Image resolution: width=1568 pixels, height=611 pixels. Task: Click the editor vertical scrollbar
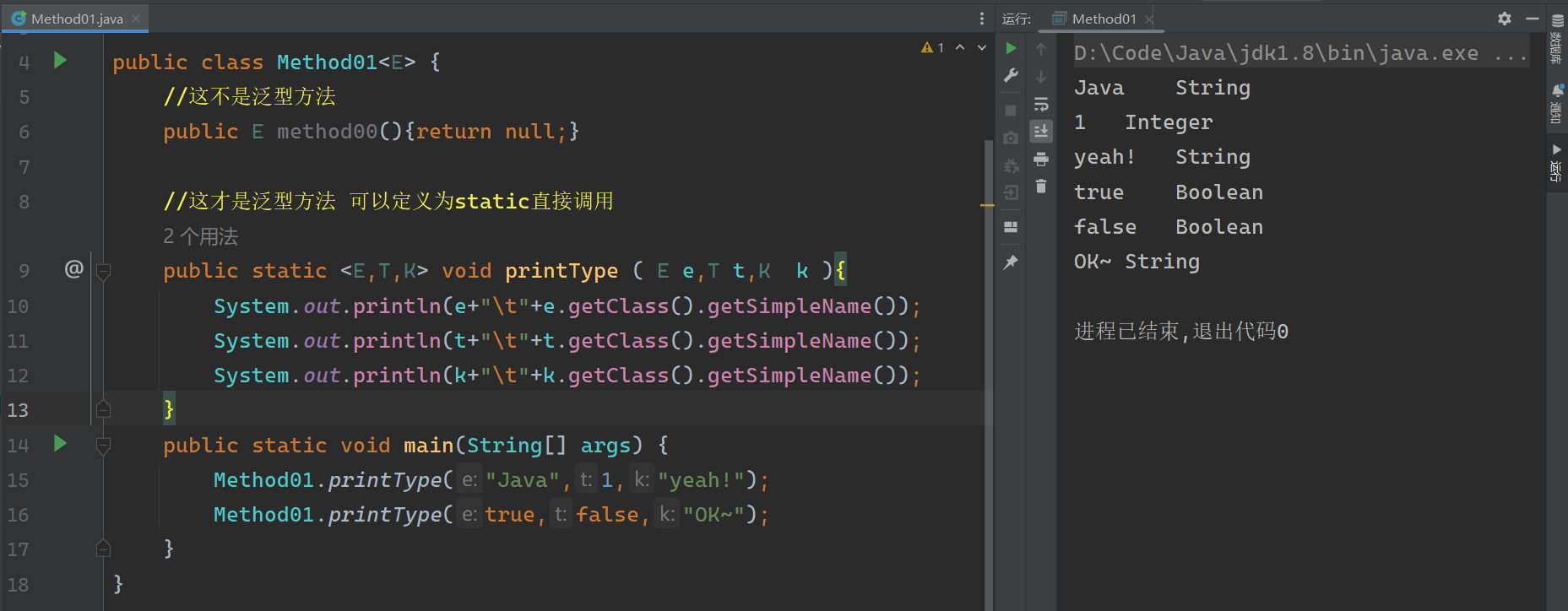989,371
